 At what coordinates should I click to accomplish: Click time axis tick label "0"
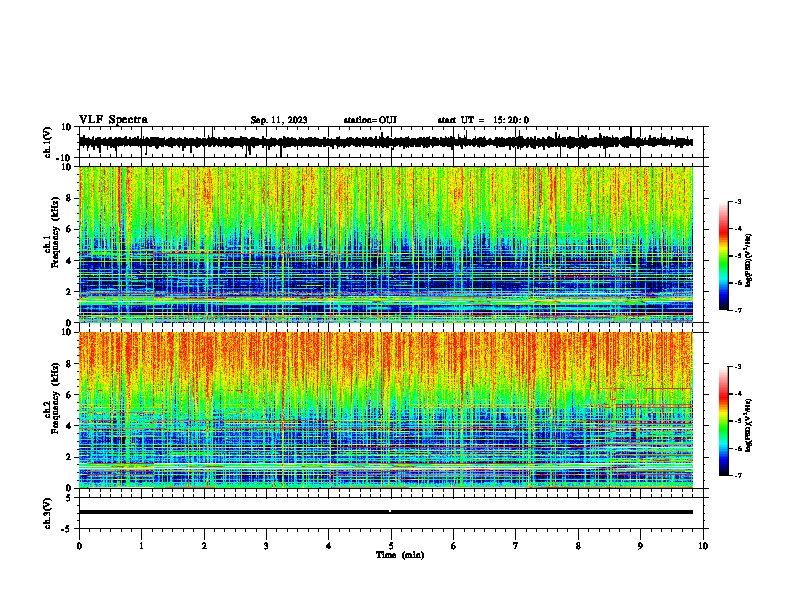79,546
